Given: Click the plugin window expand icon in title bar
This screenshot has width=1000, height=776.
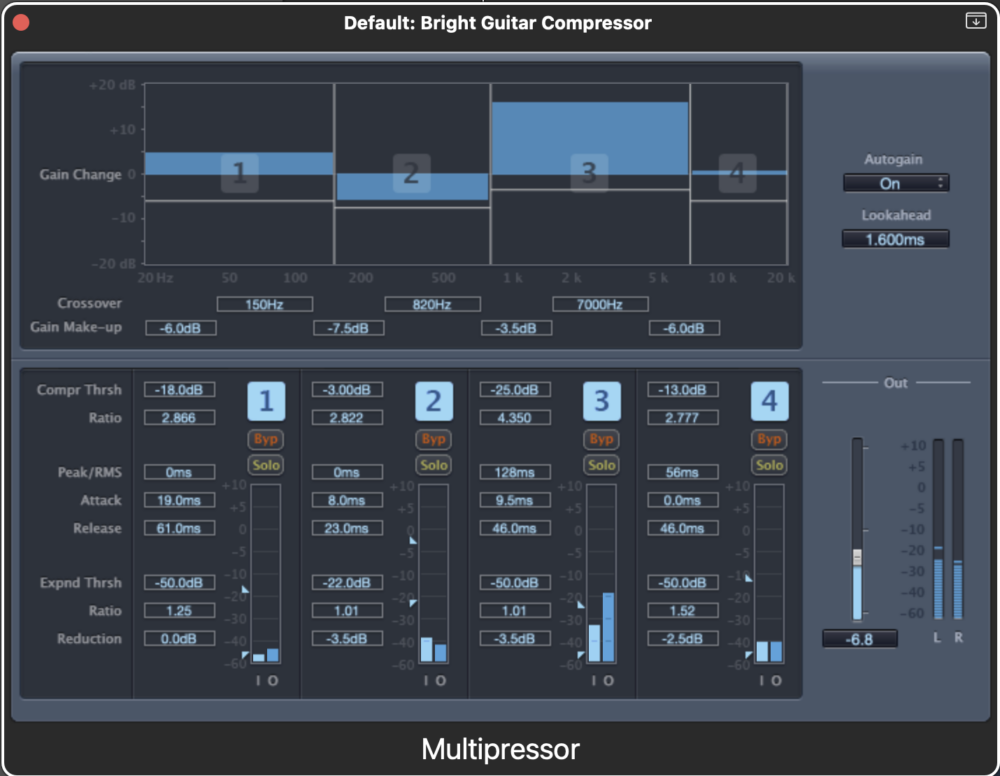Looking at the screenshot, I should pos(975,21).
